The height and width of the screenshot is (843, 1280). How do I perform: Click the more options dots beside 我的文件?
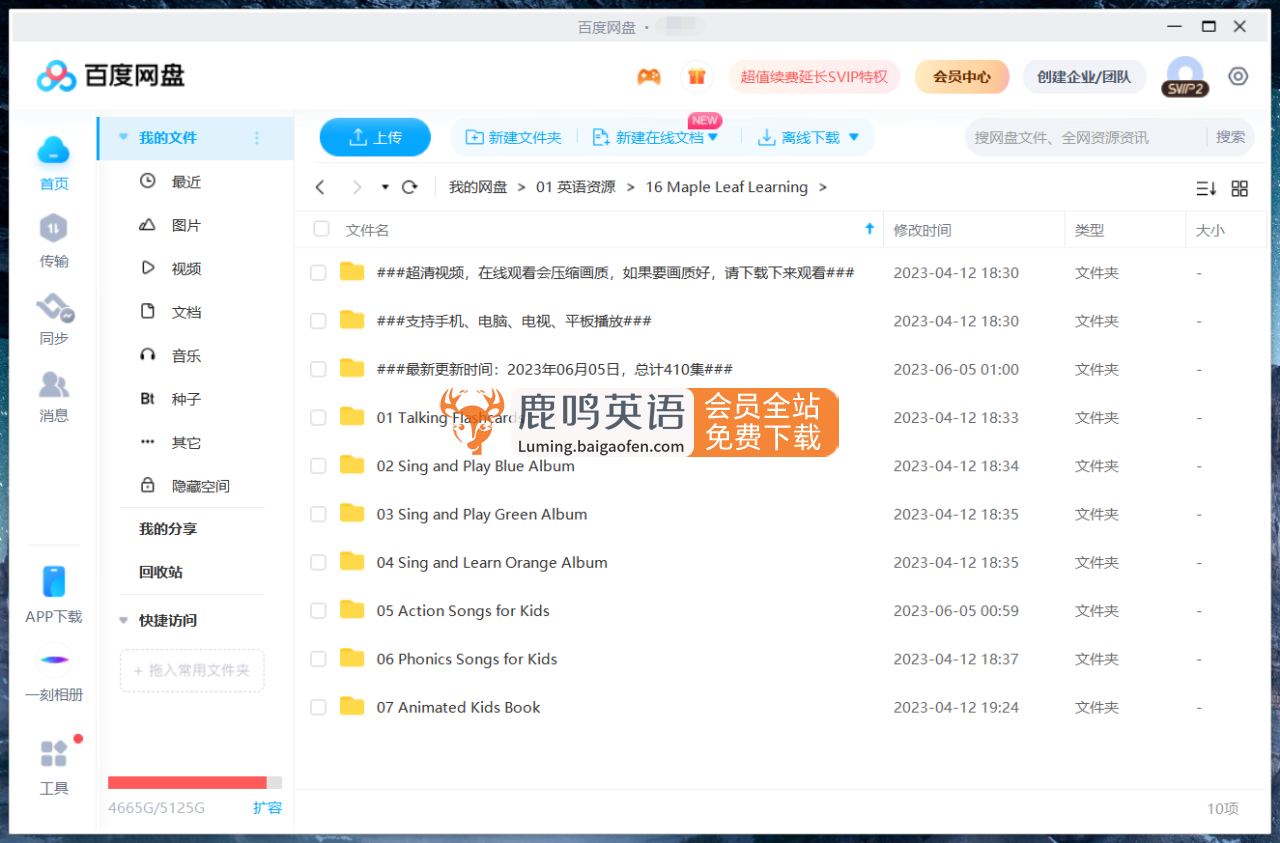pyautogui.click(x=256, y=138)
